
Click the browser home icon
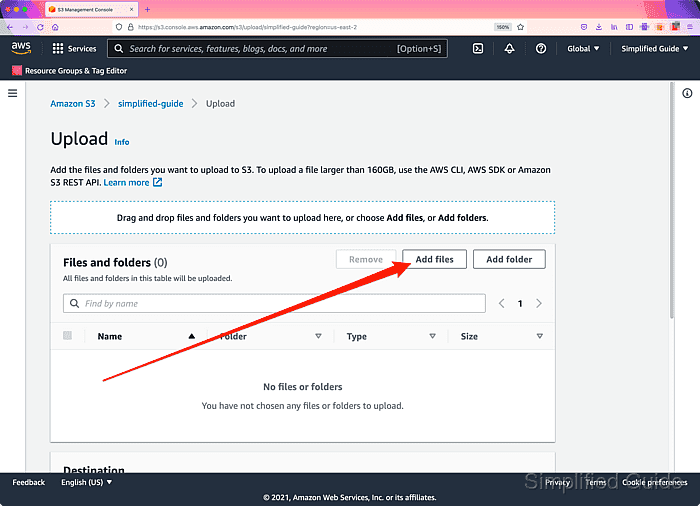(55, 27)
